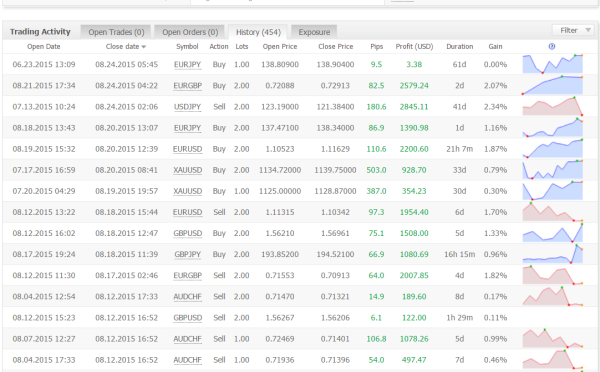View sparkline chart for 1508.00 profit trade
Viewport: 600px width, 372px height.
(x=553, y=233)
